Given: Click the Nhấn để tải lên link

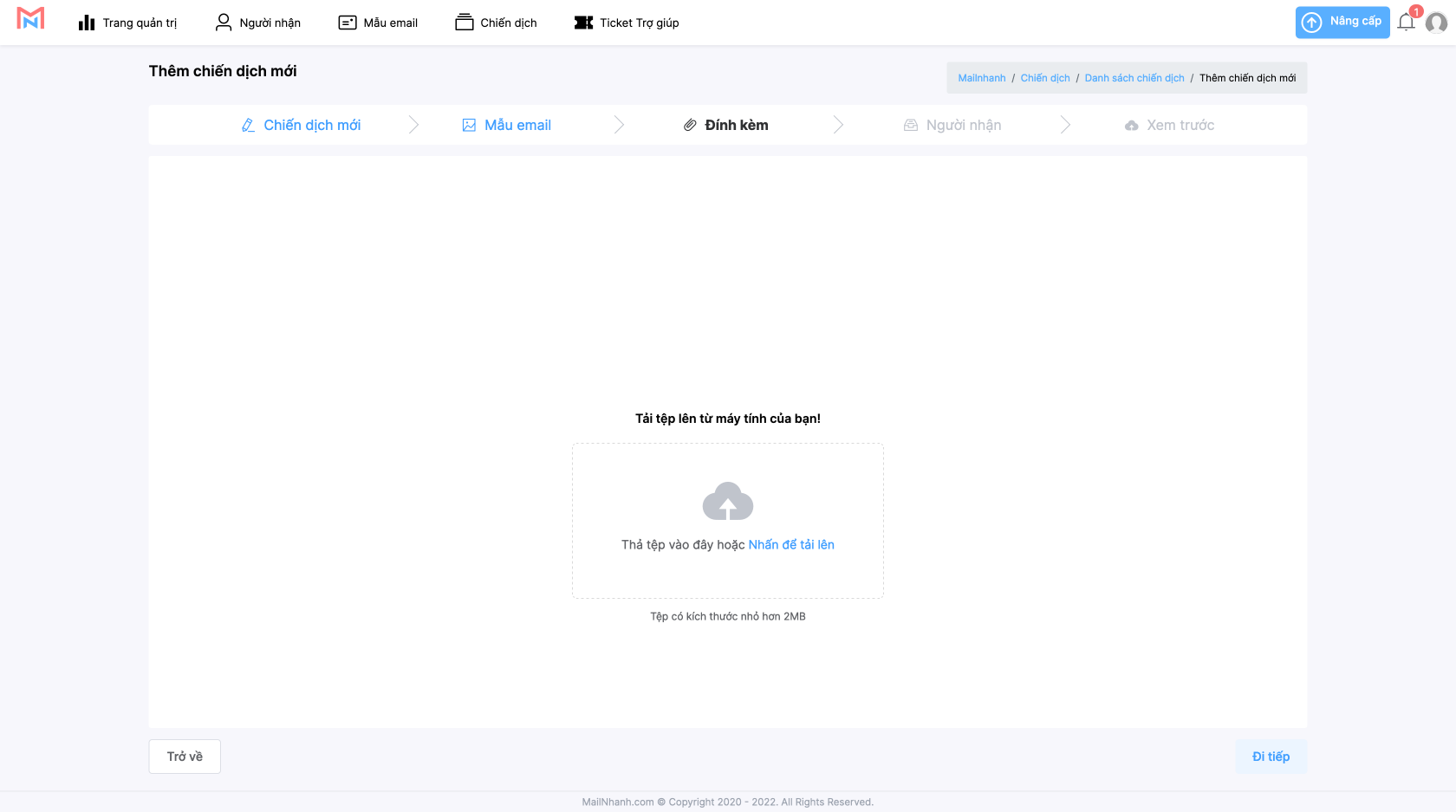Looking at the screenshot, I should (x=790, y=545).
